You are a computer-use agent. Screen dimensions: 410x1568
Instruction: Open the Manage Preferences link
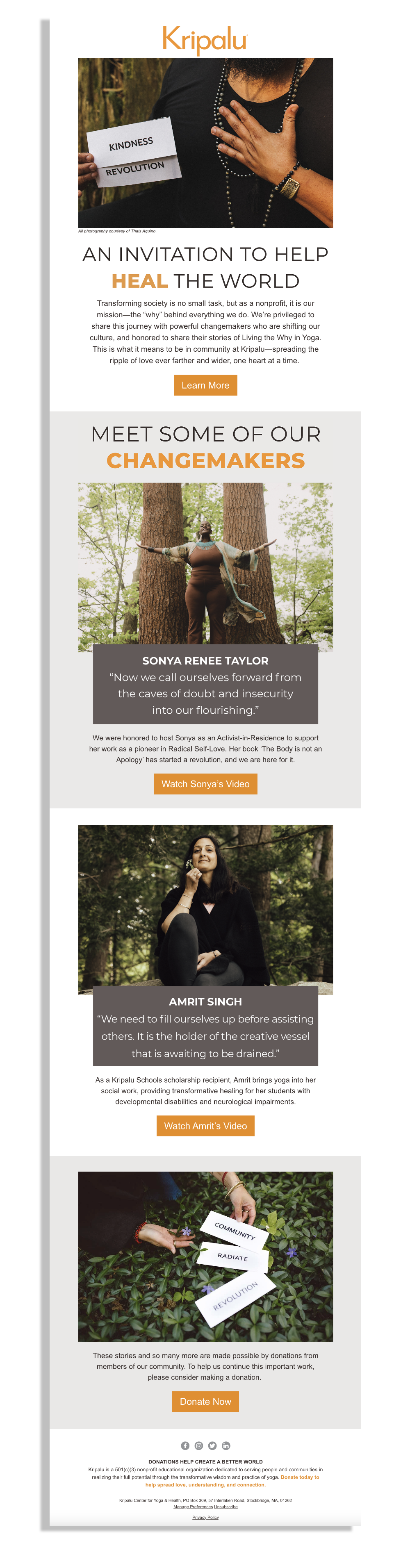193,1507
